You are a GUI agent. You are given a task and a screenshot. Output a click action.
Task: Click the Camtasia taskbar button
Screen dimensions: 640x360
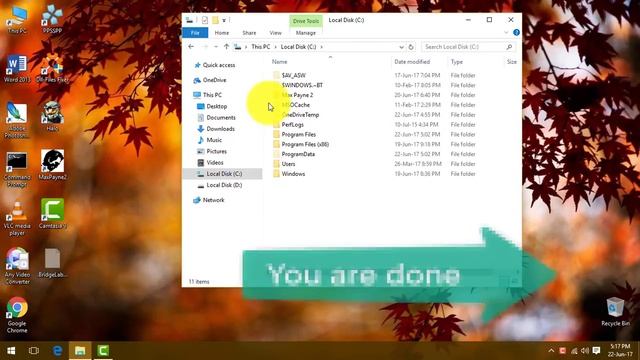[103, 351]
